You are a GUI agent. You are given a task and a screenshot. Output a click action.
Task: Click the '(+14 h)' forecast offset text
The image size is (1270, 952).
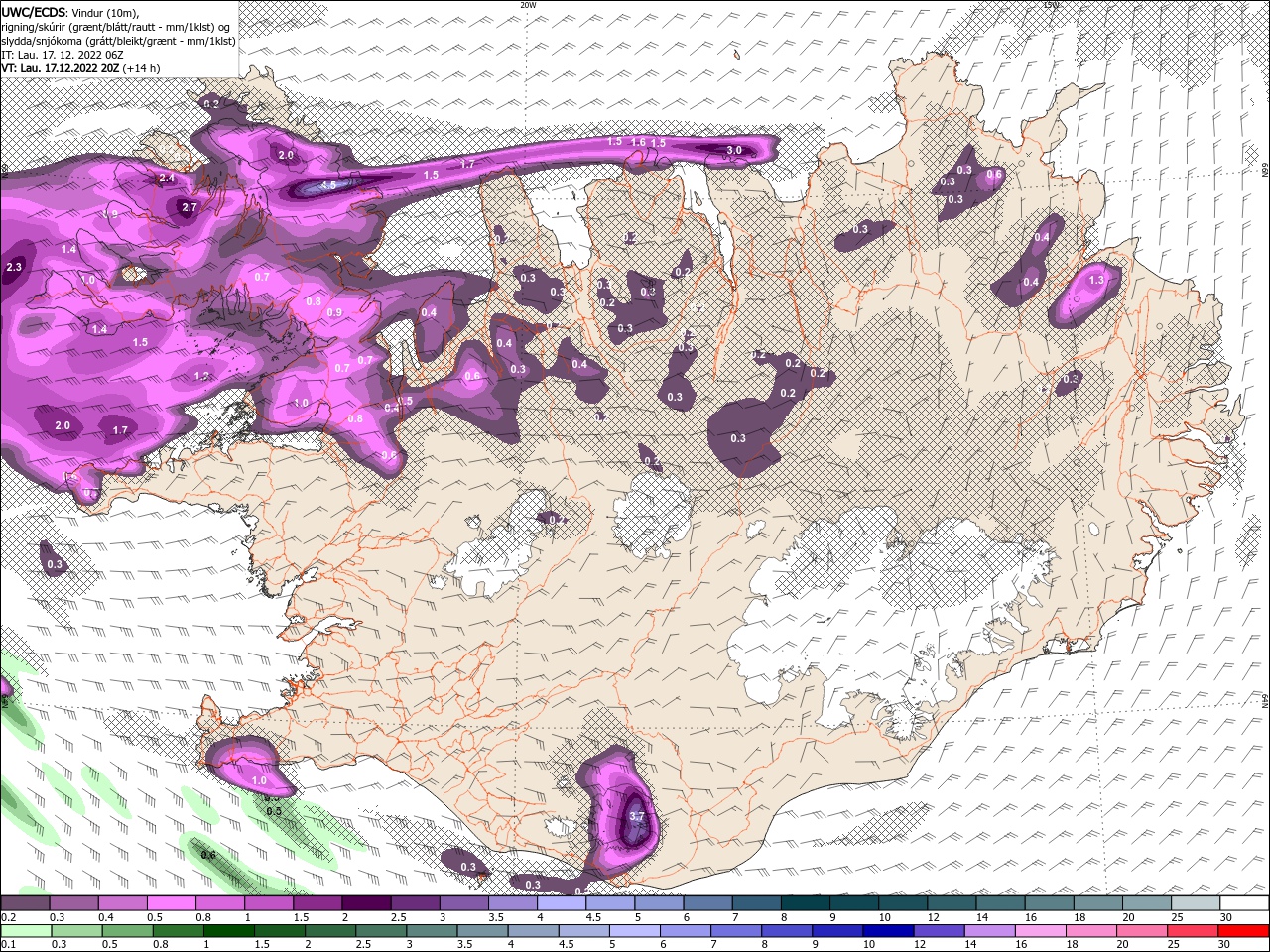click(143, 68)
